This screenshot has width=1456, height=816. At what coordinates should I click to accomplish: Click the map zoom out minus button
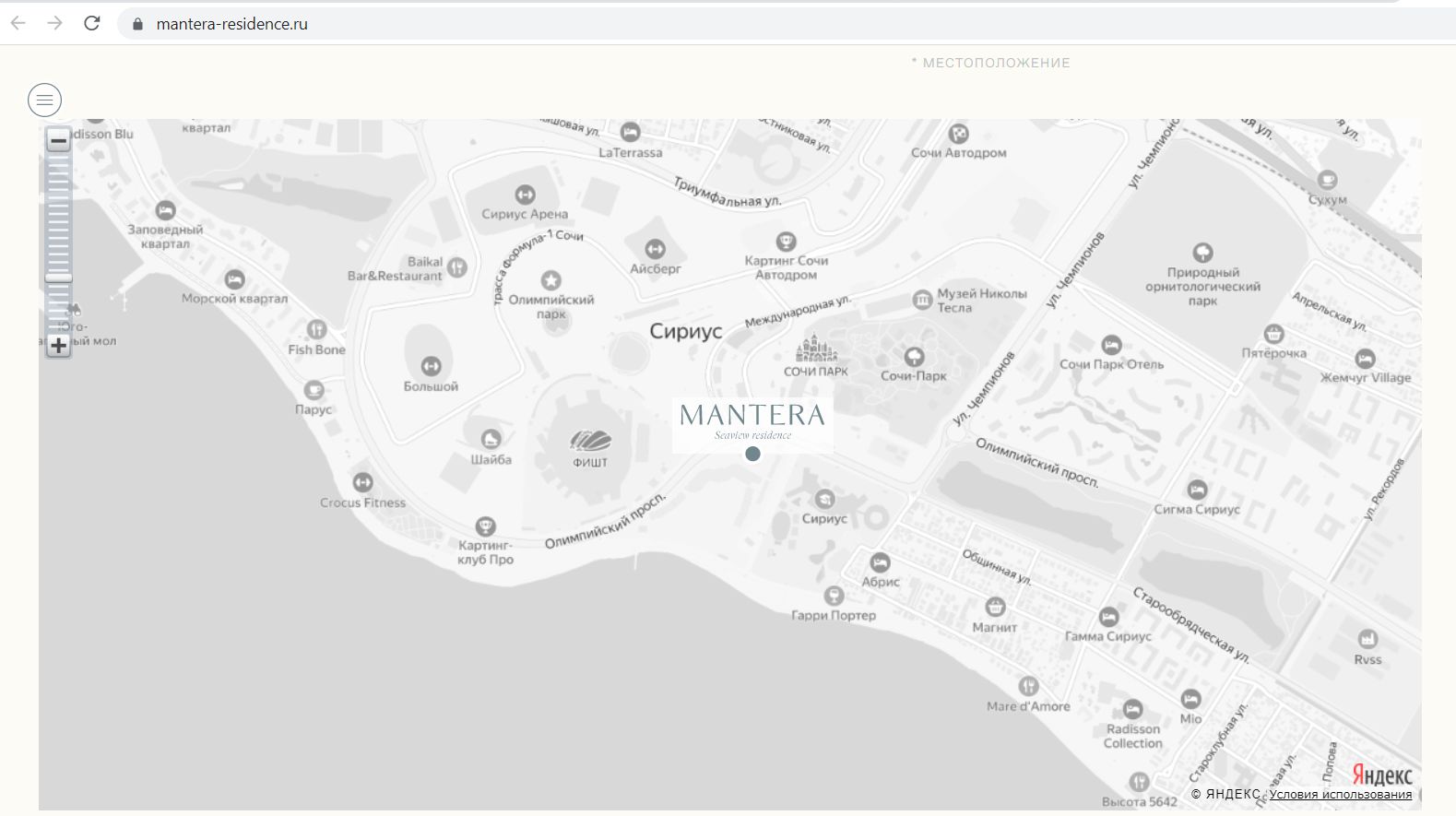59,141
